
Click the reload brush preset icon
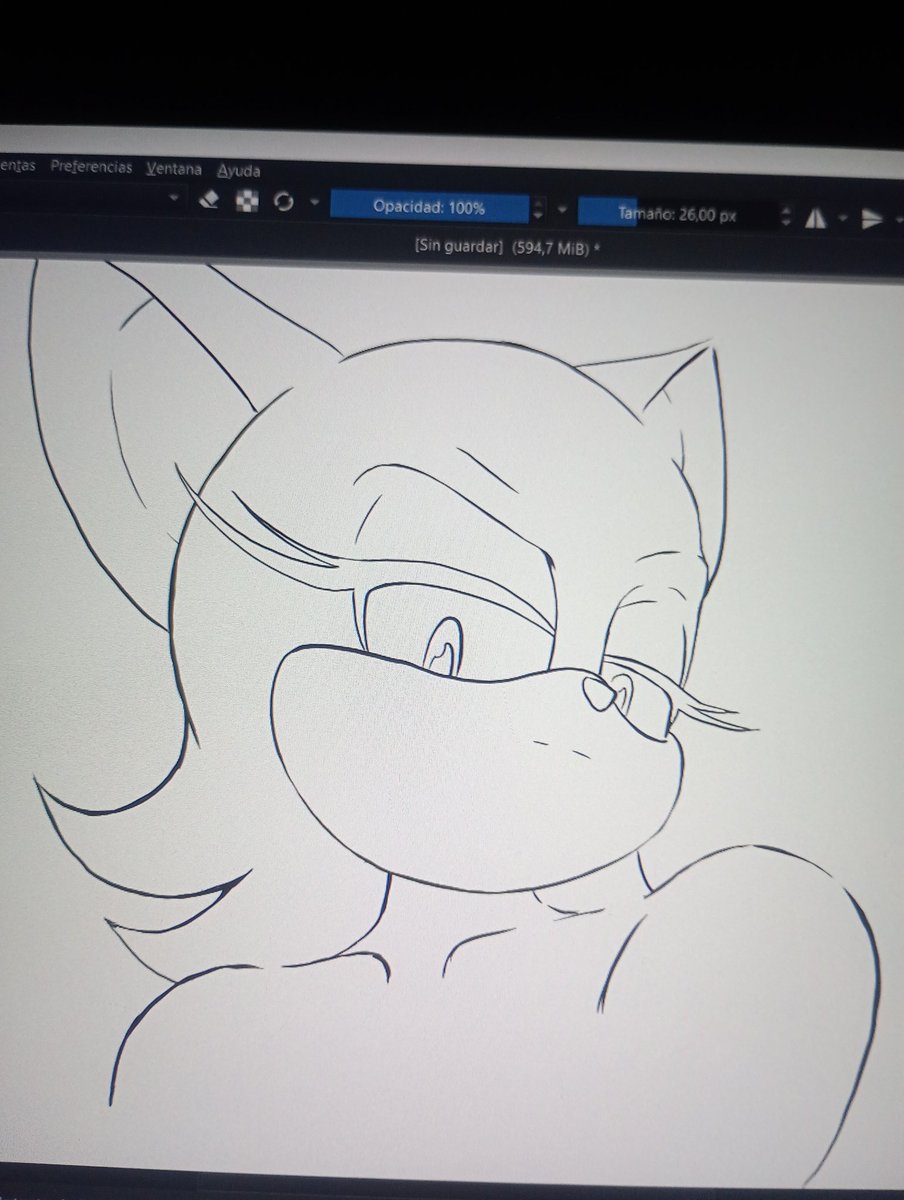coord(283,202)
